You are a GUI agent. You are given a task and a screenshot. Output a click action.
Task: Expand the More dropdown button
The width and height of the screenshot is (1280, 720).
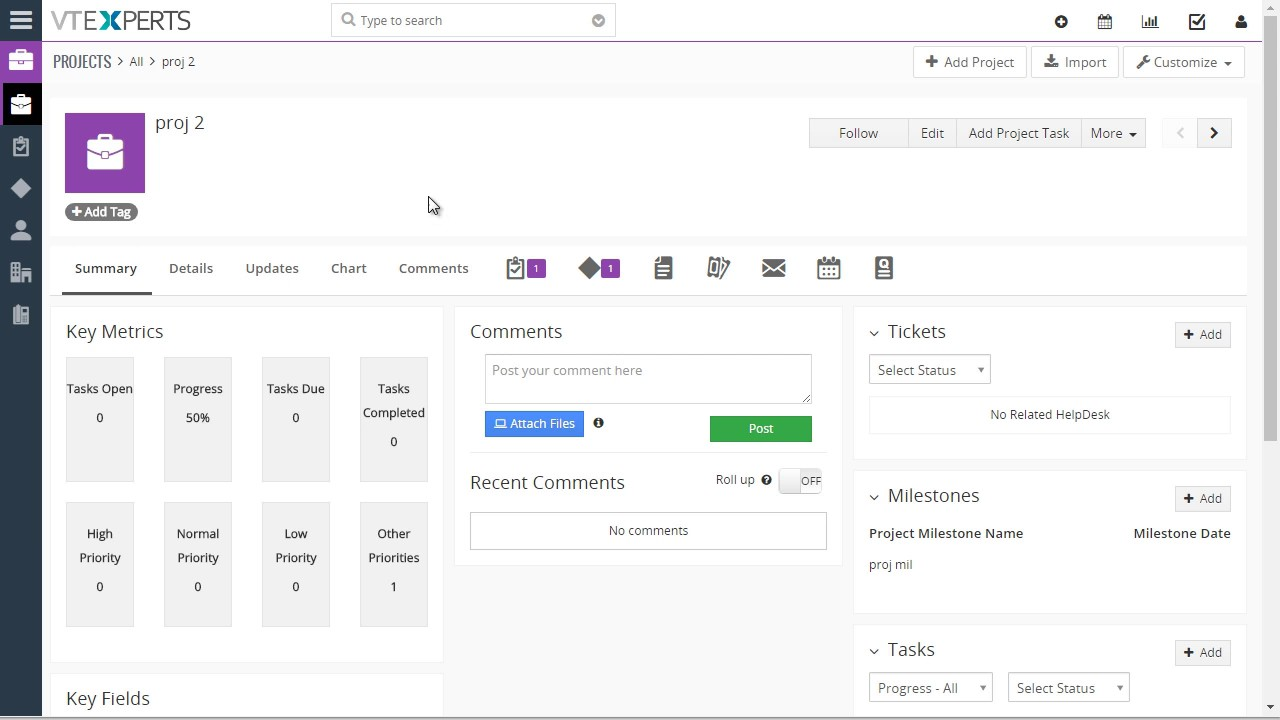(1113, 133)
